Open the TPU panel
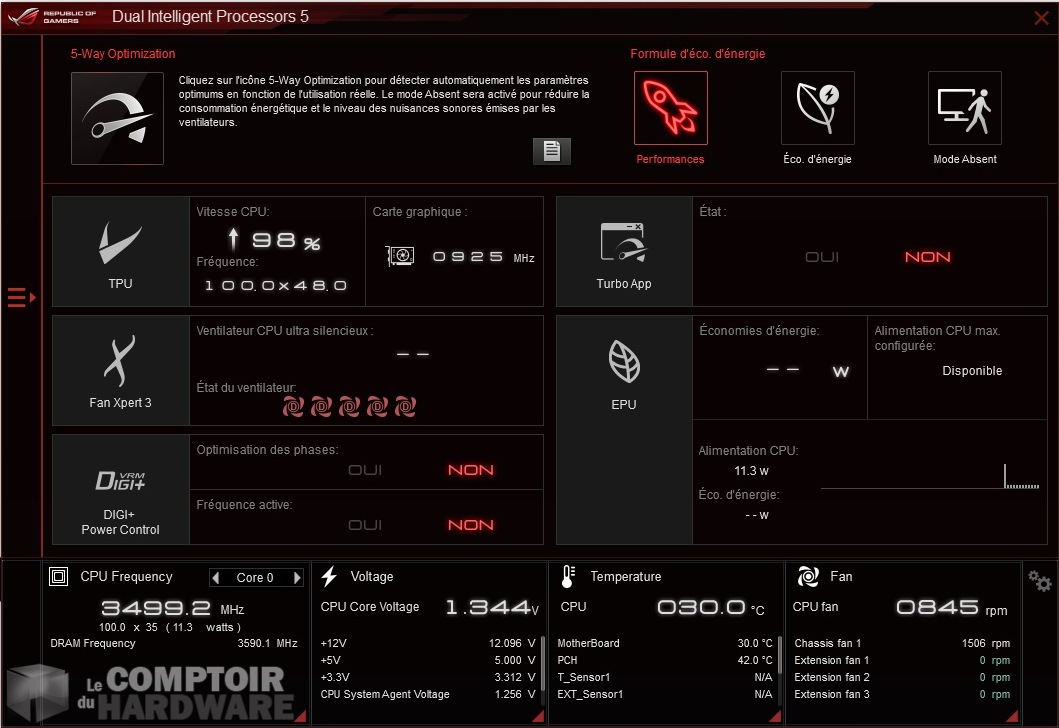 coord(121,251)
